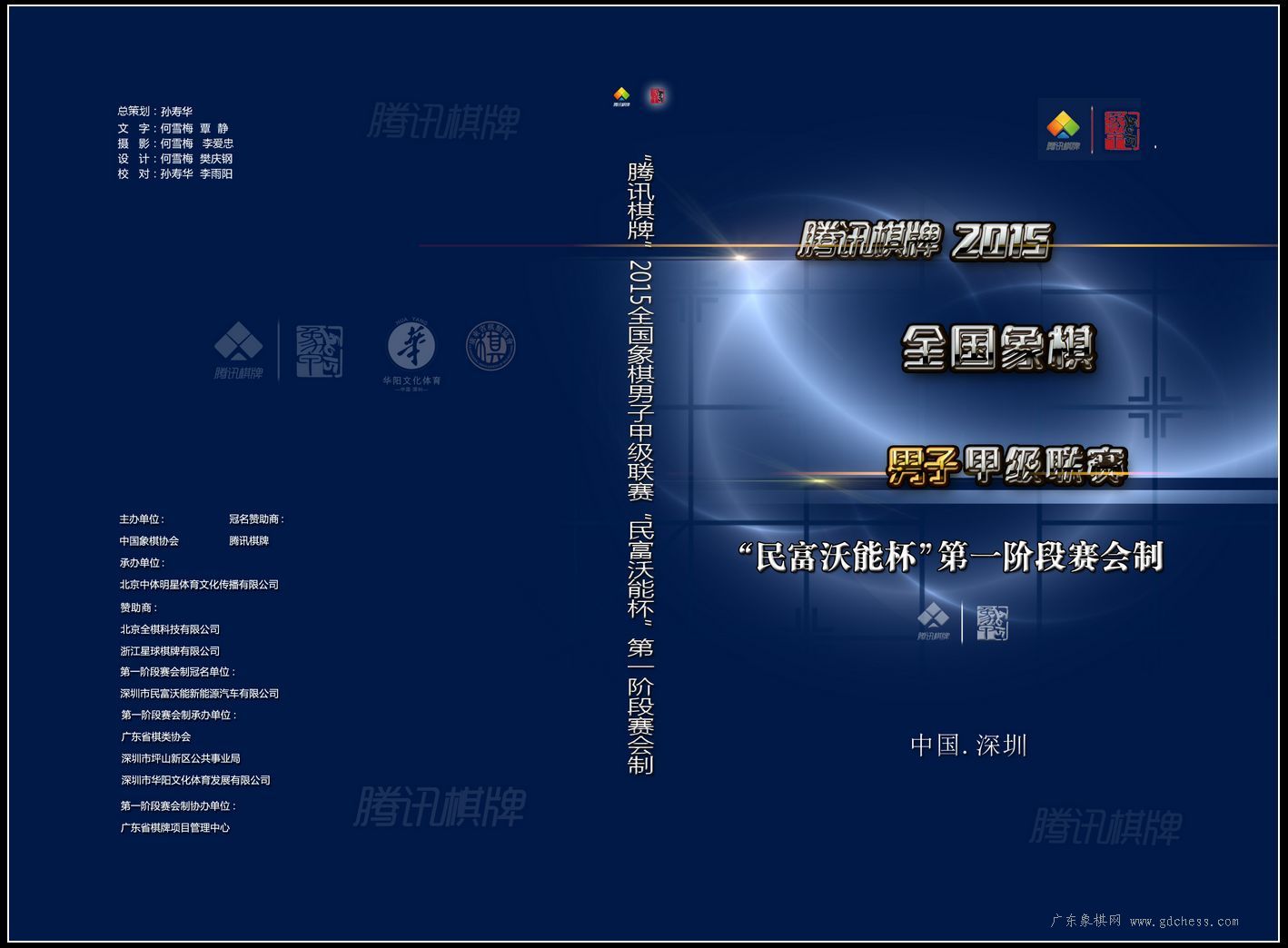Click the credit line '校 对：孙寿华 李雨阳'
This screenshot has width=1288, height=948.
[x=175, y=174]
